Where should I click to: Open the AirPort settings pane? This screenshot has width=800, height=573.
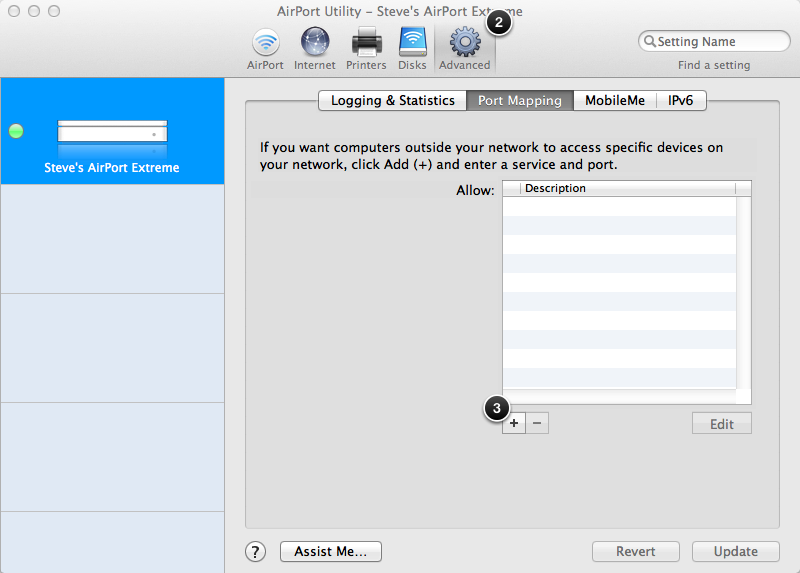click(265, 49)
